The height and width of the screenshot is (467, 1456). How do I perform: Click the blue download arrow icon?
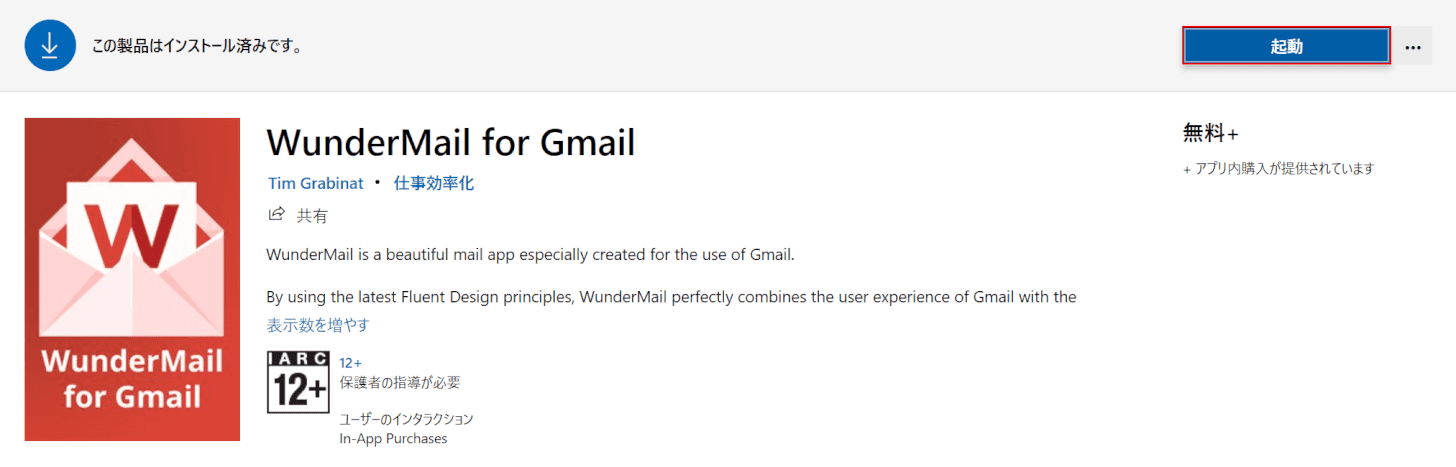point(51,46)
